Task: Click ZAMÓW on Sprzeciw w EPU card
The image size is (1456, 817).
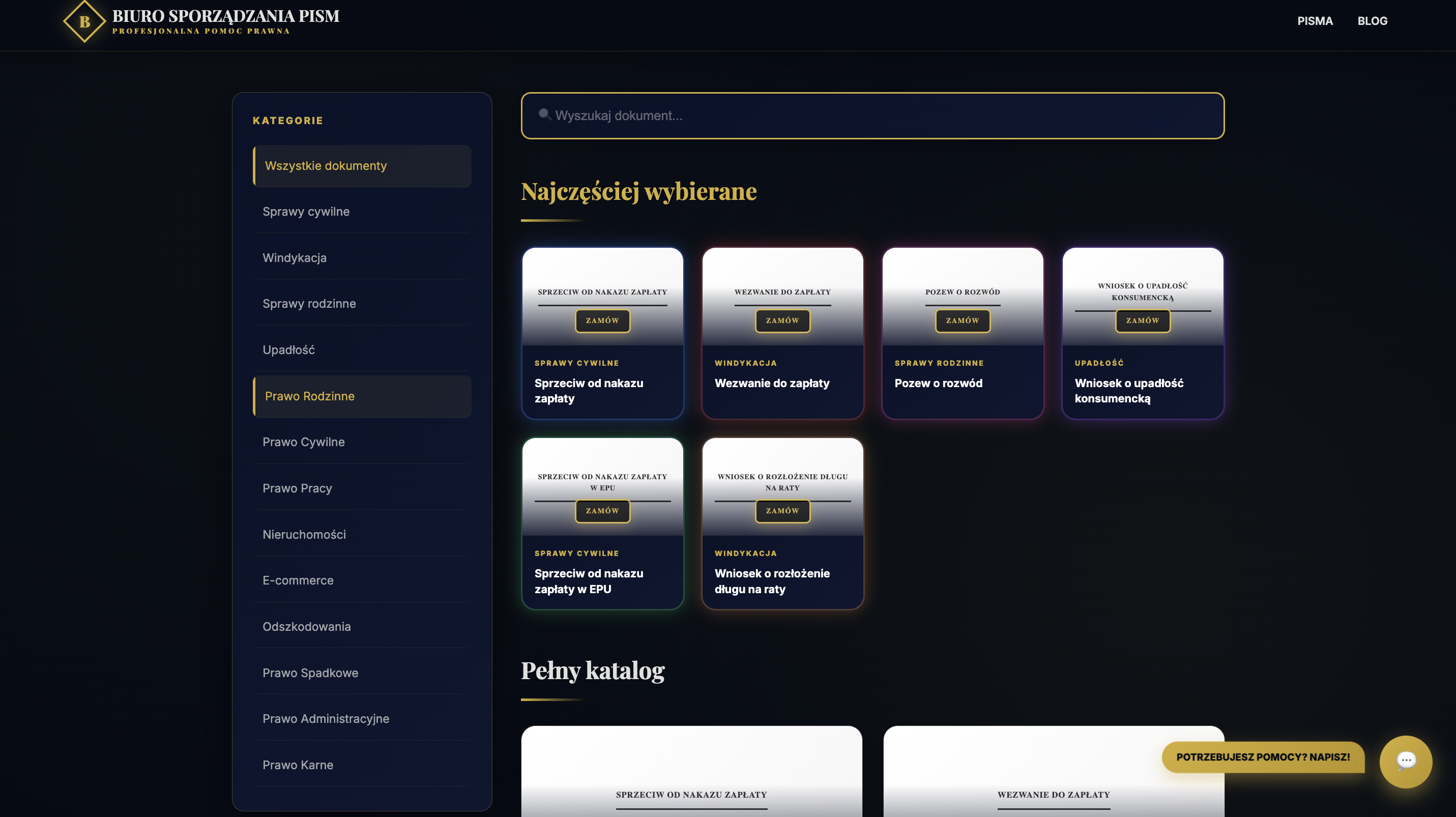Action: (x=602, y=511)
